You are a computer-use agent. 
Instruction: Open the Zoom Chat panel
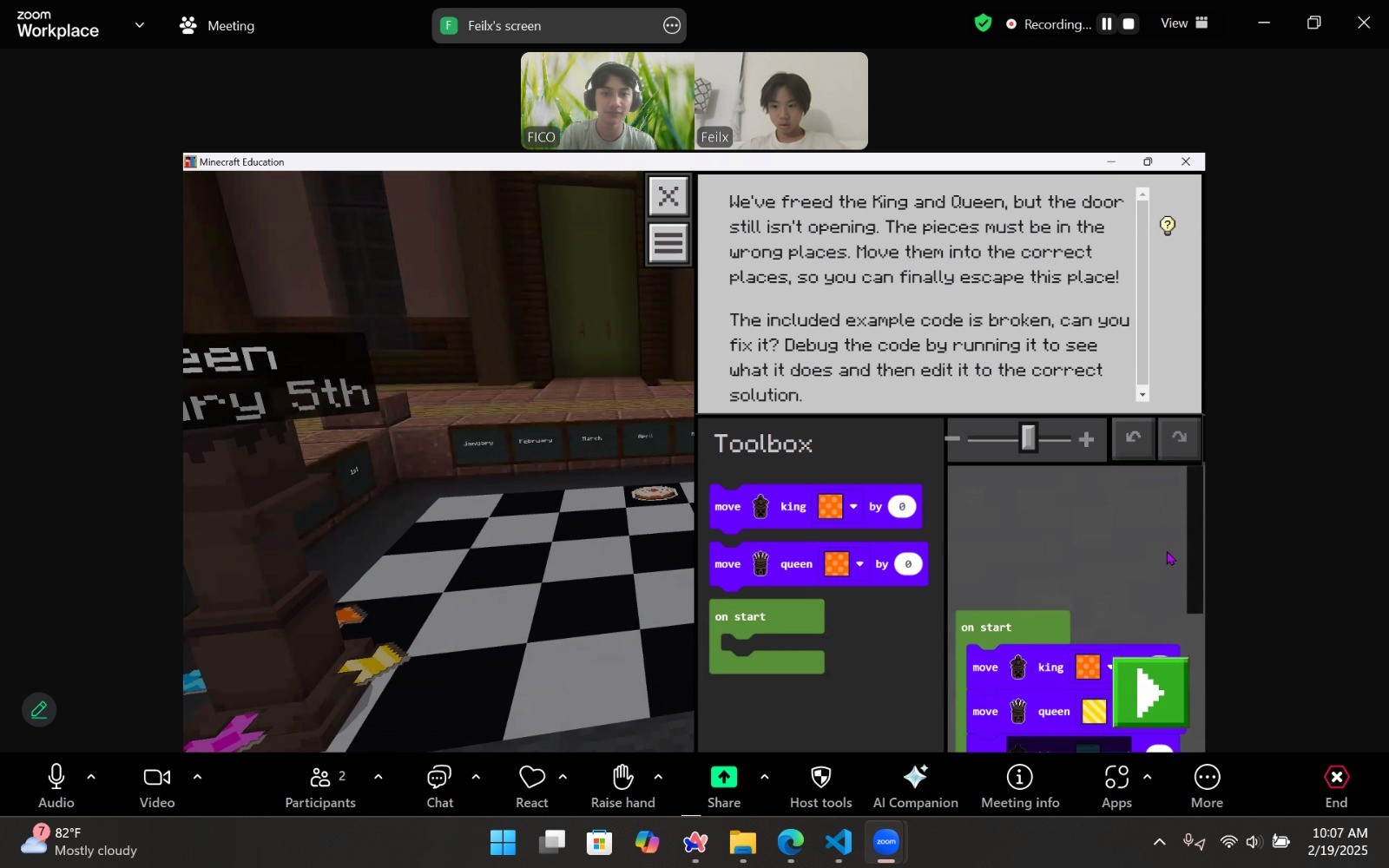tap(440, 786)
